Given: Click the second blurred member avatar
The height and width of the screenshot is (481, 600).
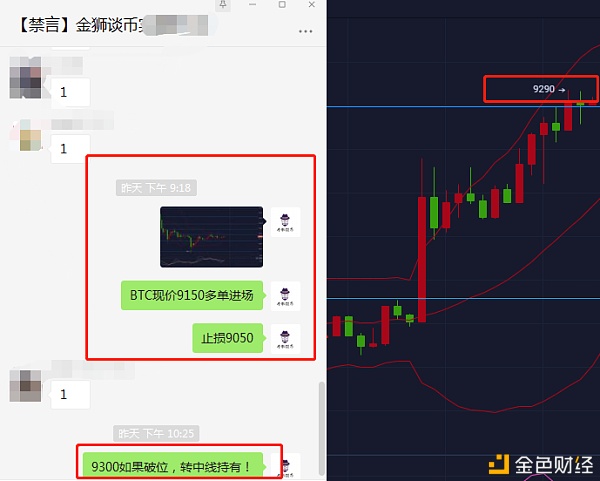Looking at the screenshot, I should [x=31, y=140].
